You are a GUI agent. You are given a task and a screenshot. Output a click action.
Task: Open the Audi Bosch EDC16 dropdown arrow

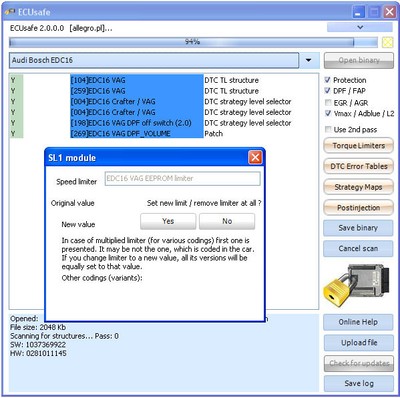coord(309,60)
